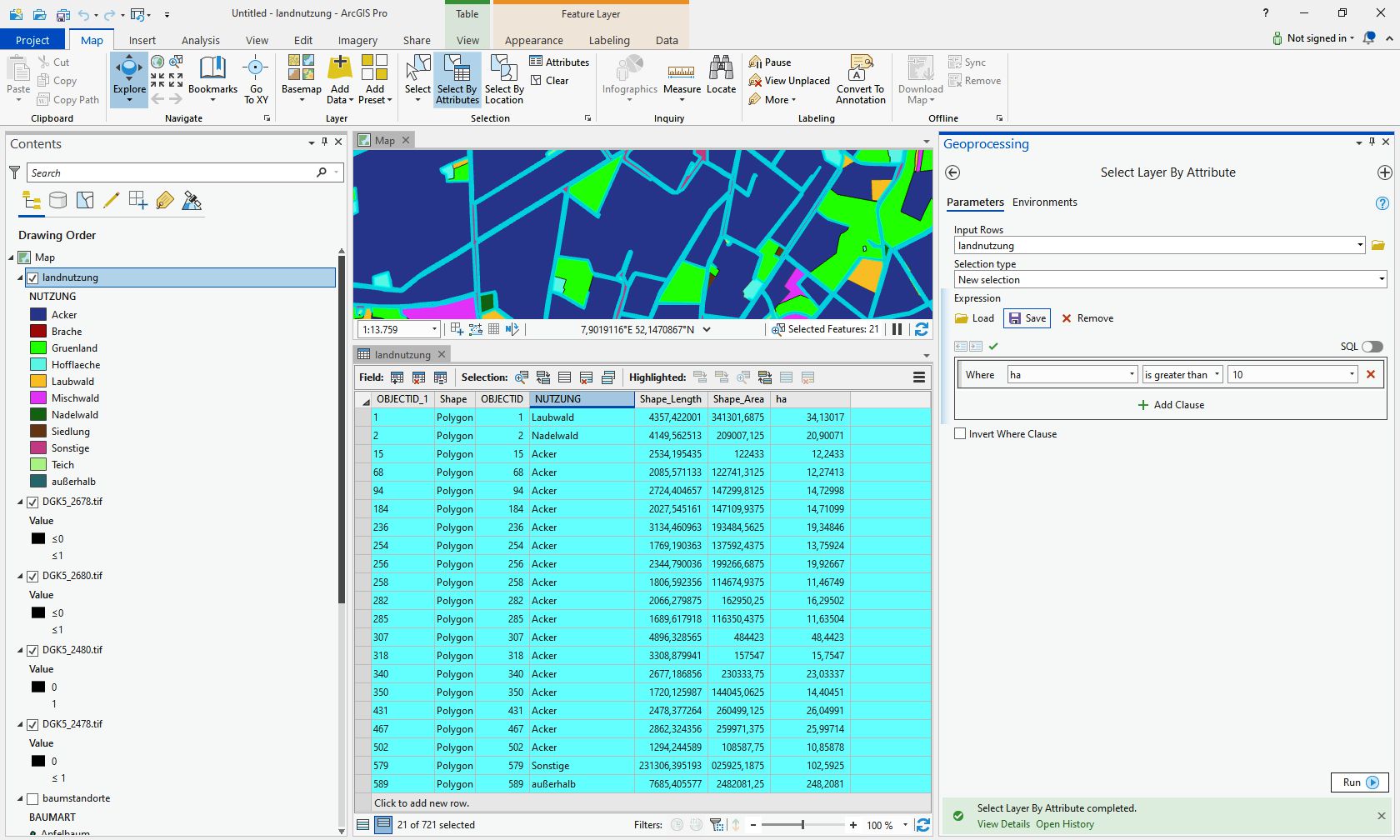Enable the baumstandorte layer checkbox
The image size is (1400, 840).
coord(32,799)
